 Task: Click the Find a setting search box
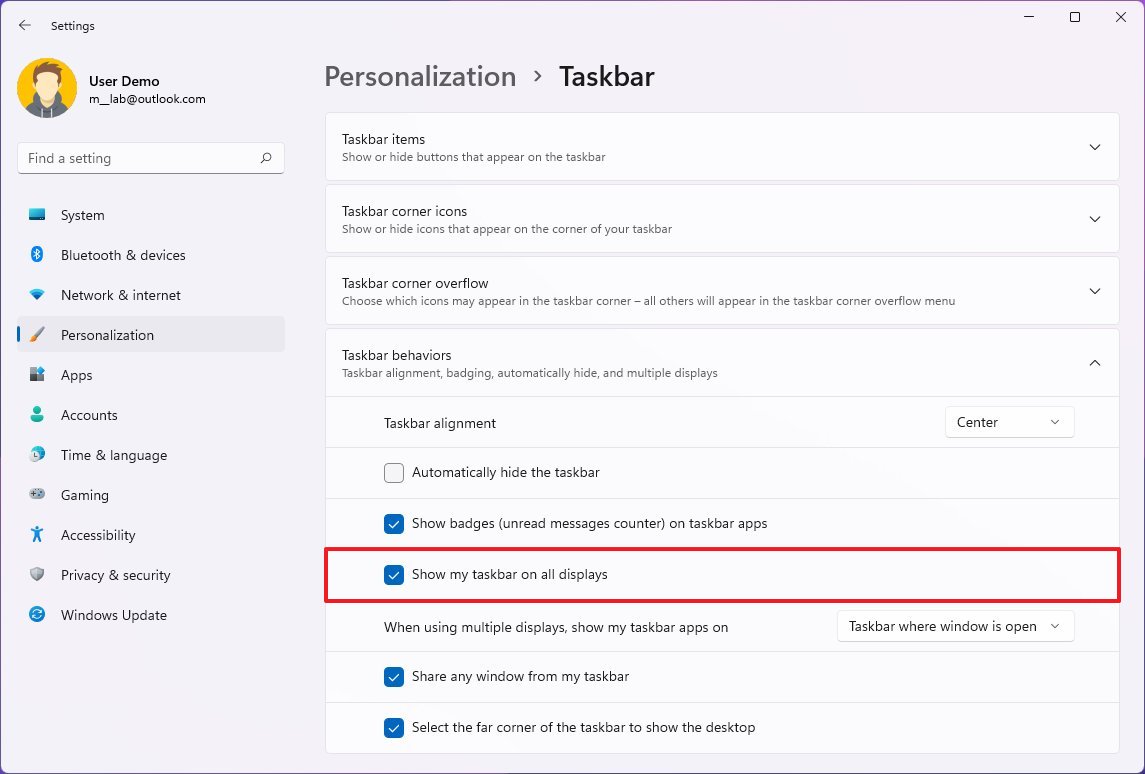tap(138, 158)
